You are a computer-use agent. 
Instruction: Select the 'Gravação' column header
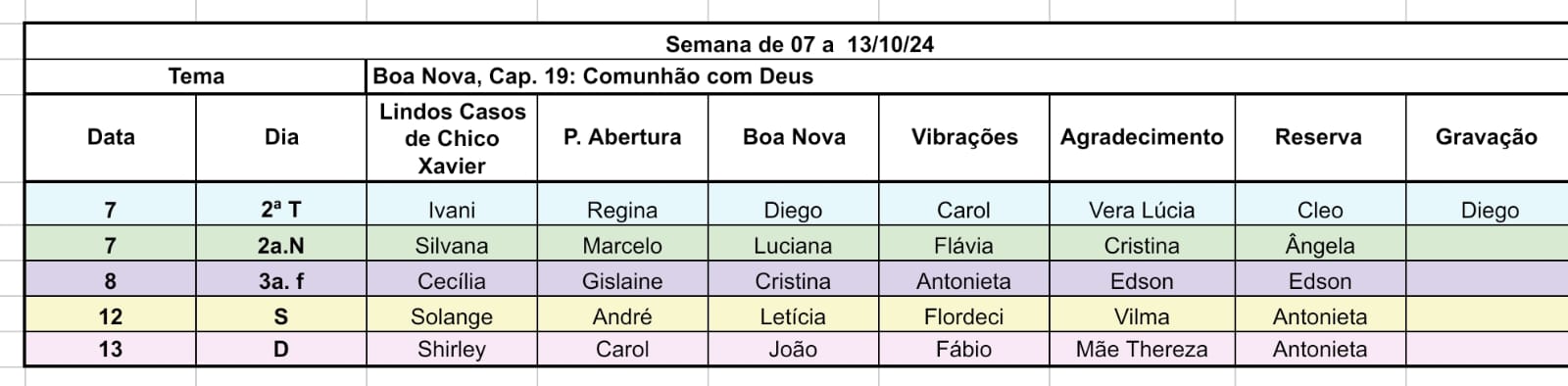click(1487, 137)
